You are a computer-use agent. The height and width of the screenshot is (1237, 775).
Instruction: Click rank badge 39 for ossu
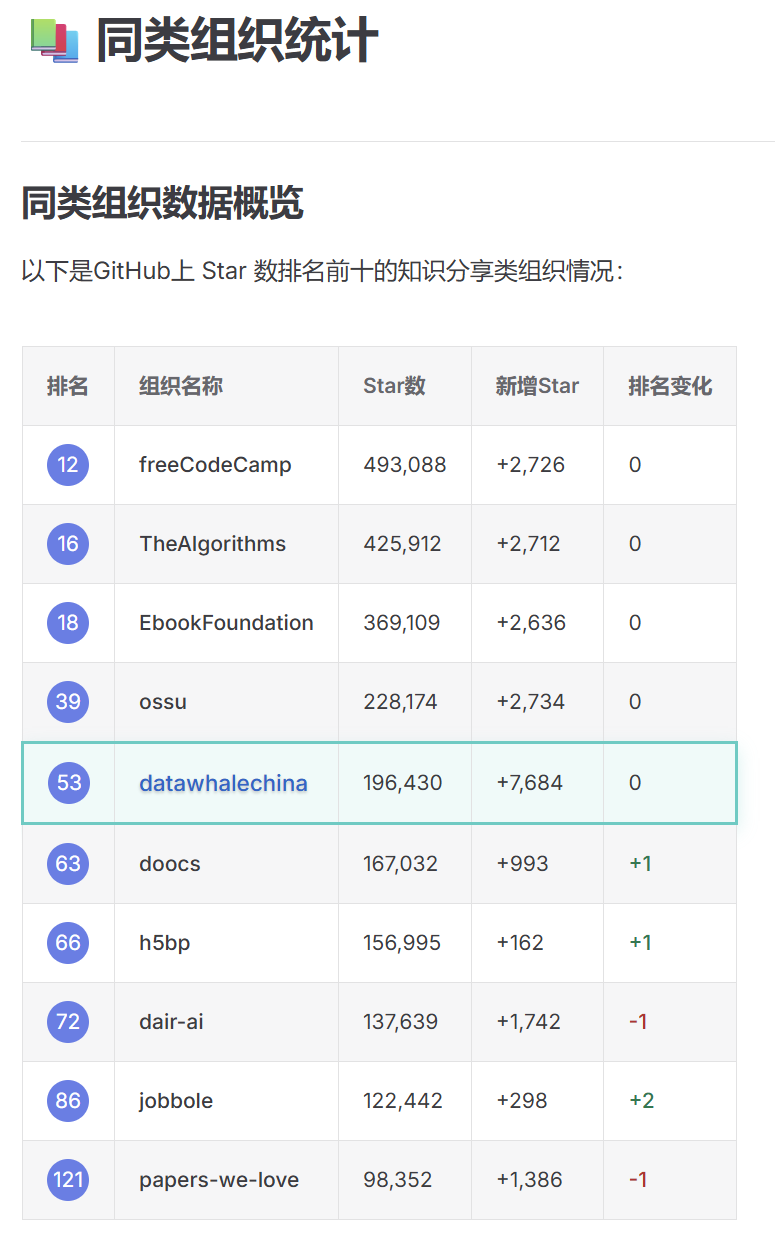pos(68,702)
